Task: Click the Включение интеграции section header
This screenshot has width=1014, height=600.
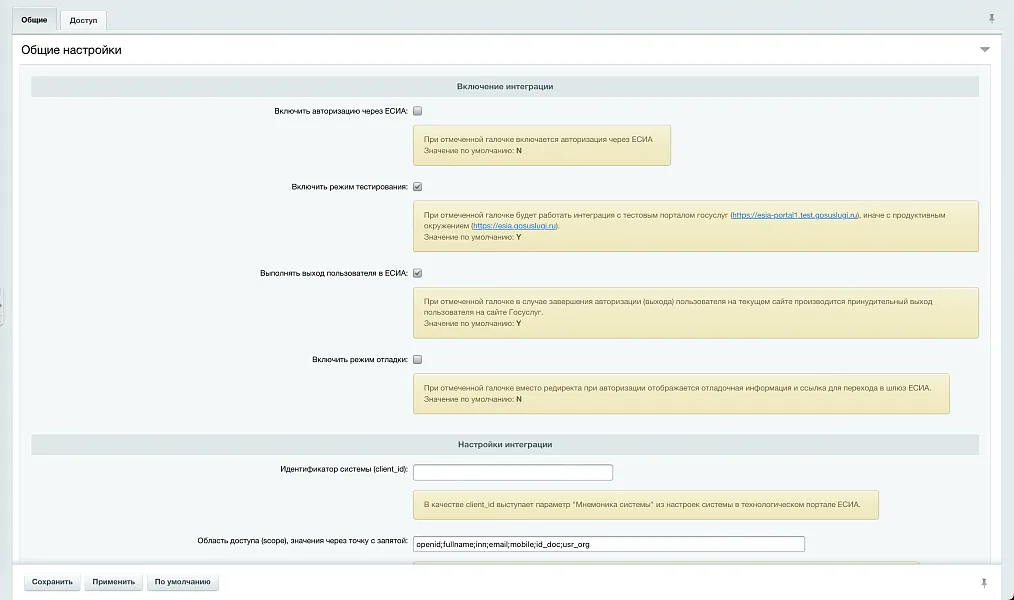Action: [x=506, y=87]
